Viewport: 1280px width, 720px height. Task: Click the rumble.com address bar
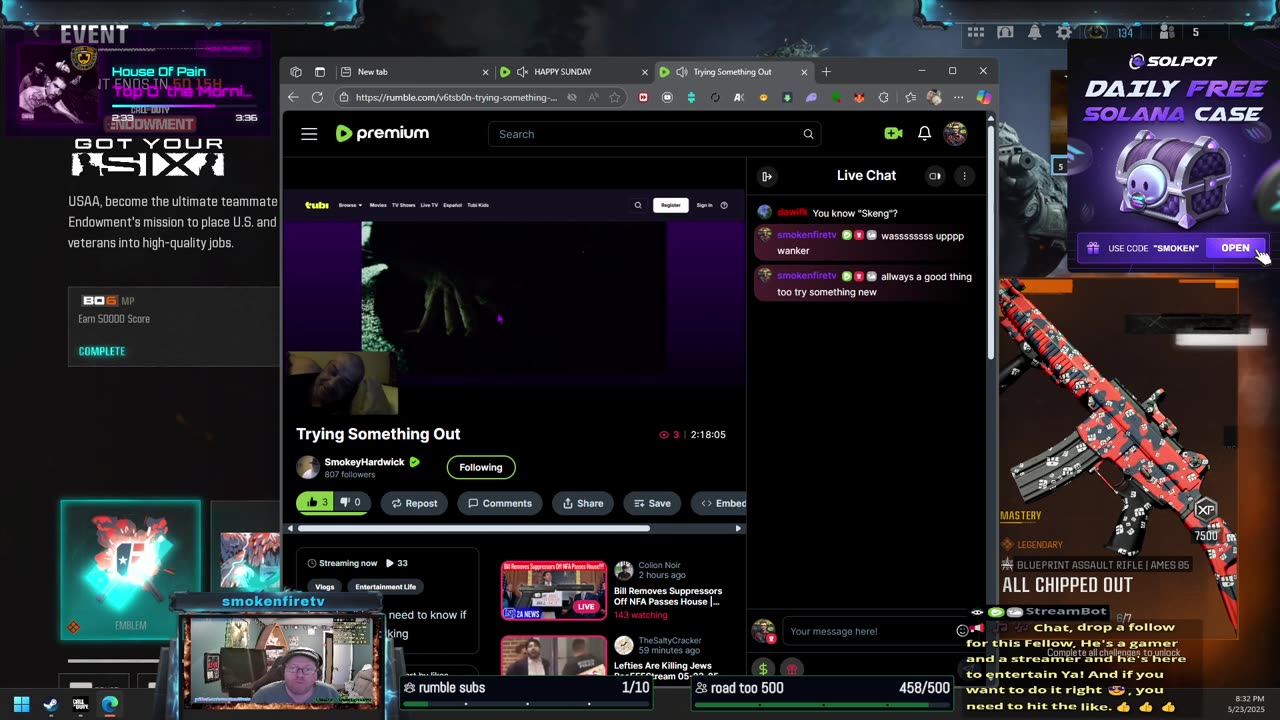coord(456,97)
